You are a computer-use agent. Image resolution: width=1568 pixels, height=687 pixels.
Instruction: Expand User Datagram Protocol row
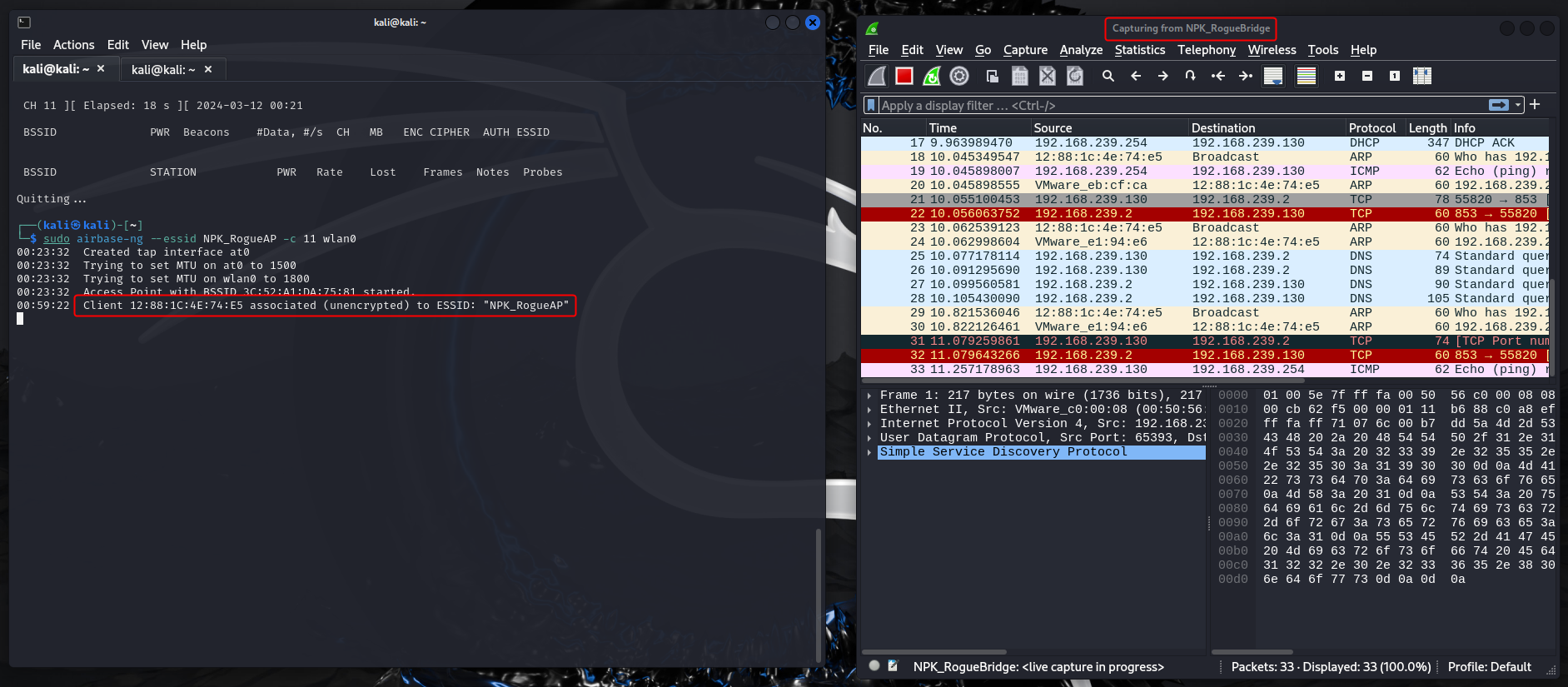869,438
